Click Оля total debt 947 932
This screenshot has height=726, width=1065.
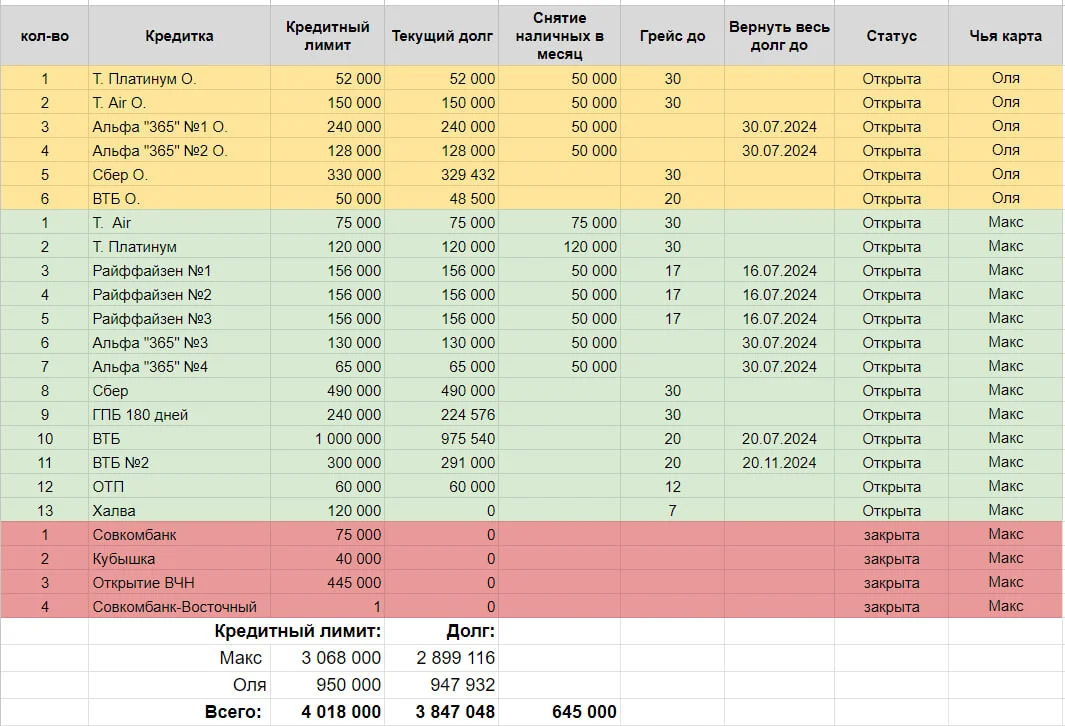point(441,685)
